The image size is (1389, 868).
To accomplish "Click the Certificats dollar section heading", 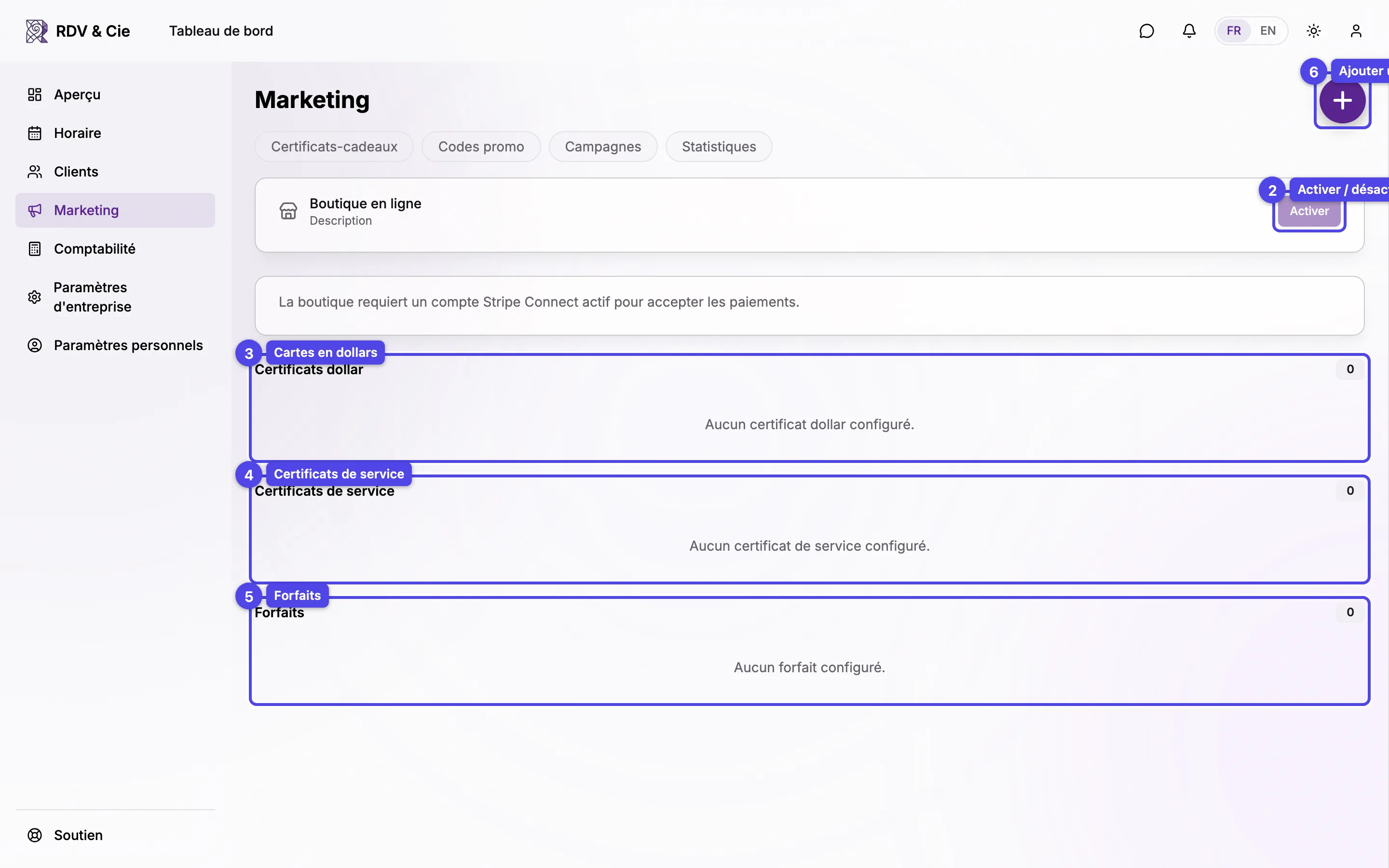I will pyautogui.click(x=309, y=370).
